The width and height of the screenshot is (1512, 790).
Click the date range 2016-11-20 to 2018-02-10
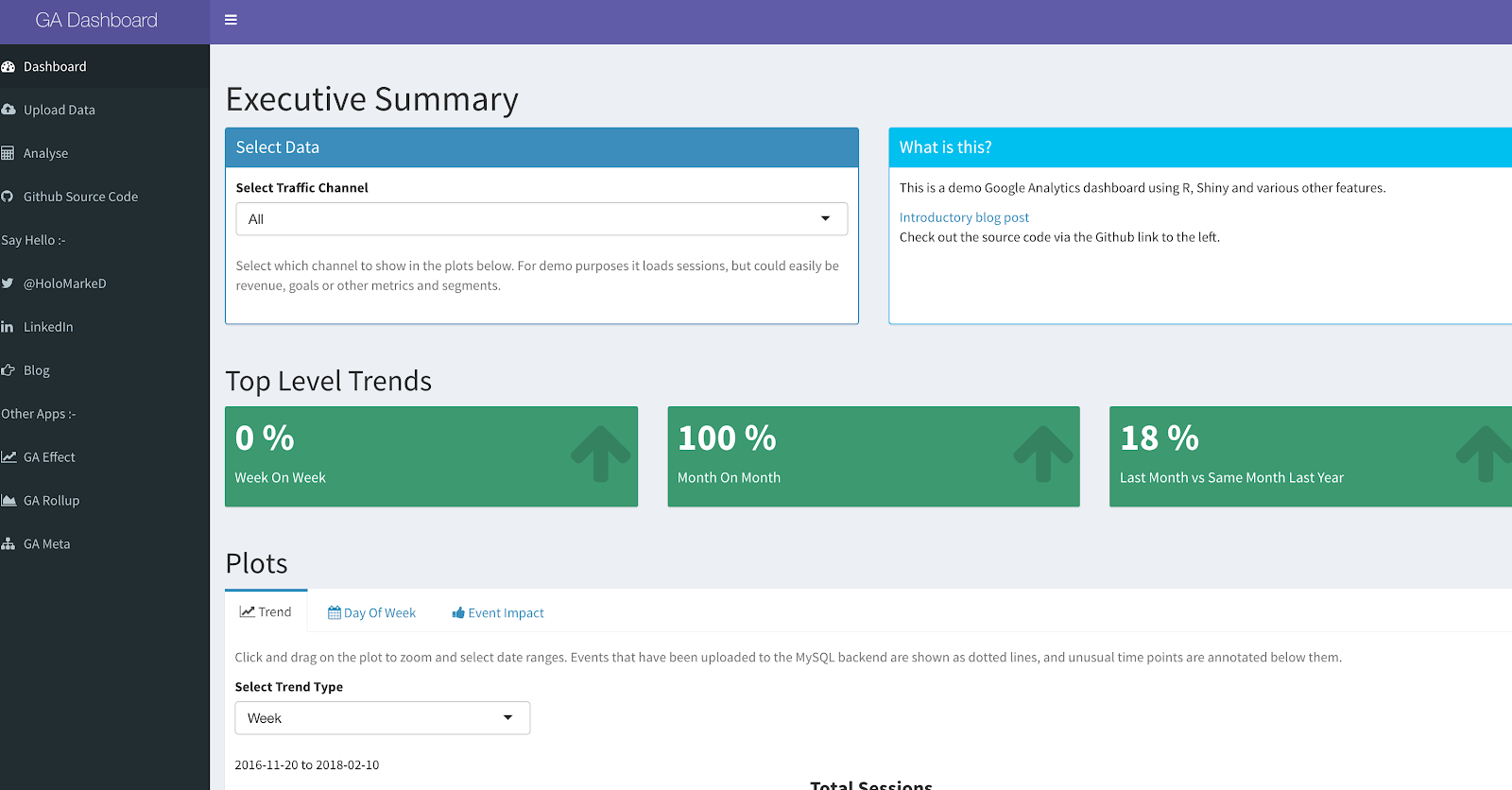[x=307, y=765]
